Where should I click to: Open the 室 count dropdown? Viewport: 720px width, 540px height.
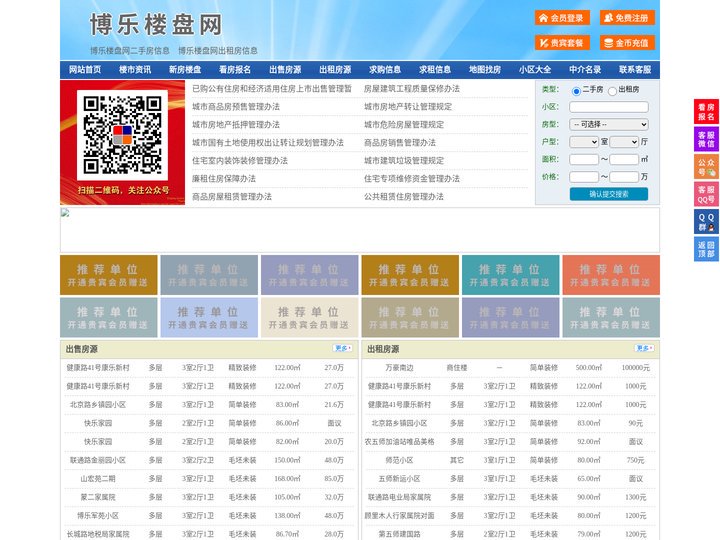click(x=584, y=142)
